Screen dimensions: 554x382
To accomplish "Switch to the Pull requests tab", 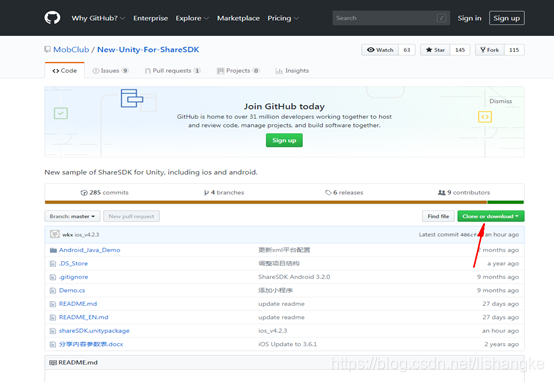I will pos(173,71).
